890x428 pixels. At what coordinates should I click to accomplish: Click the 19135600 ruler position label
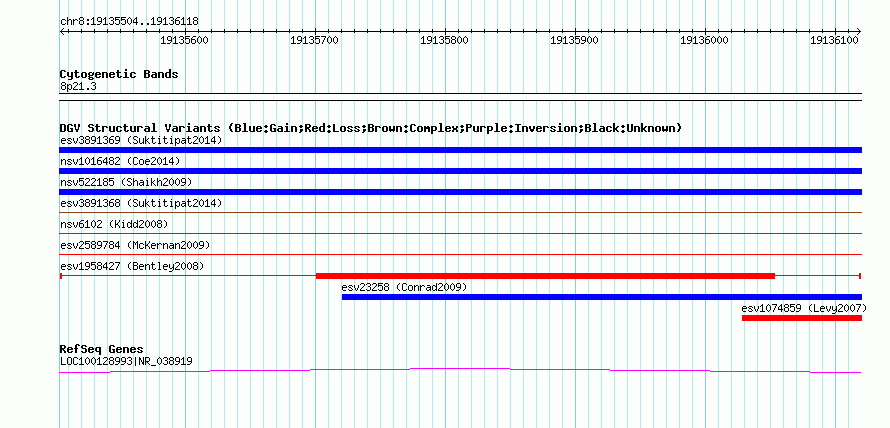[x=185, y=40]
